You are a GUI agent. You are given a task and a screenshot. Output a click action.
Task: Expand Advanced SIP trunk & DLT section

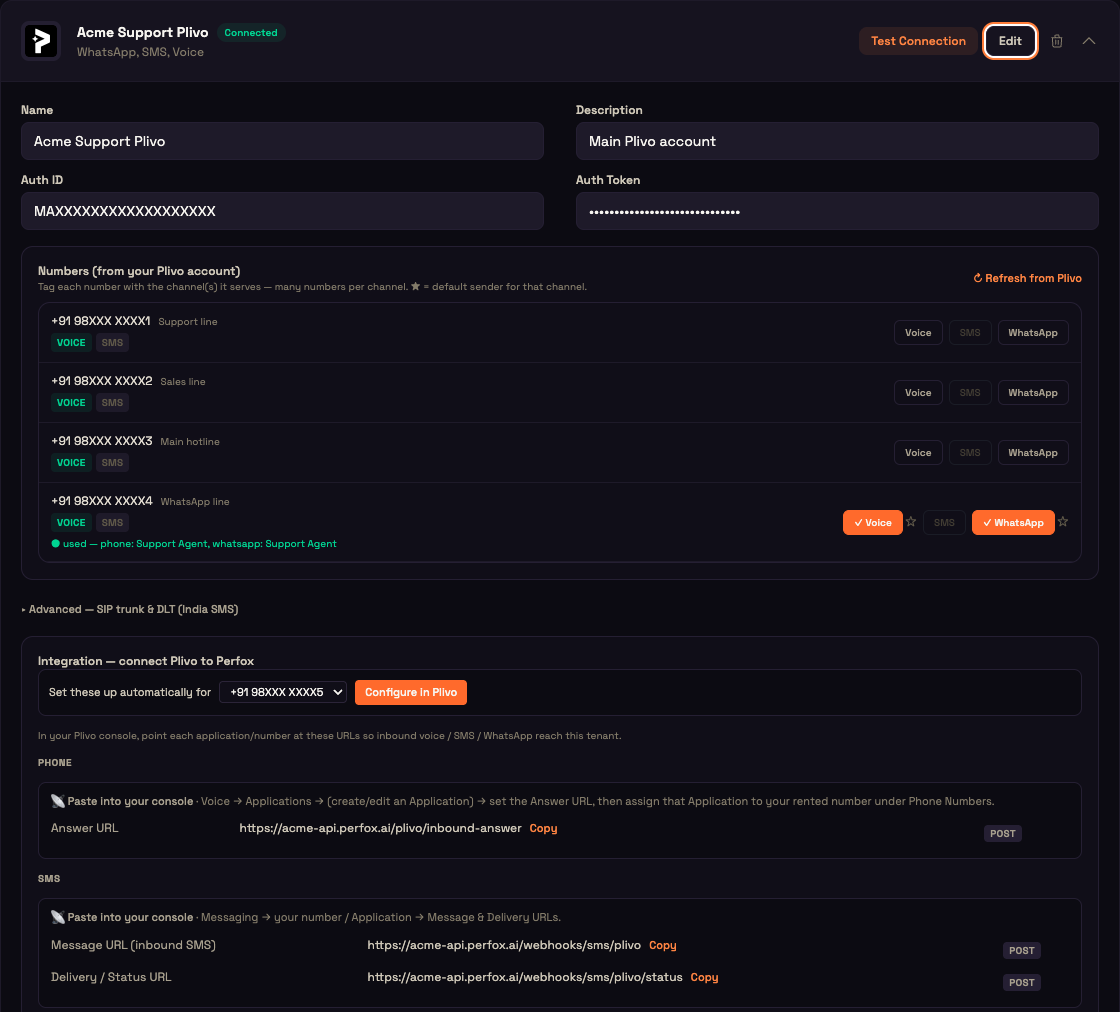(x=130, y=609)
